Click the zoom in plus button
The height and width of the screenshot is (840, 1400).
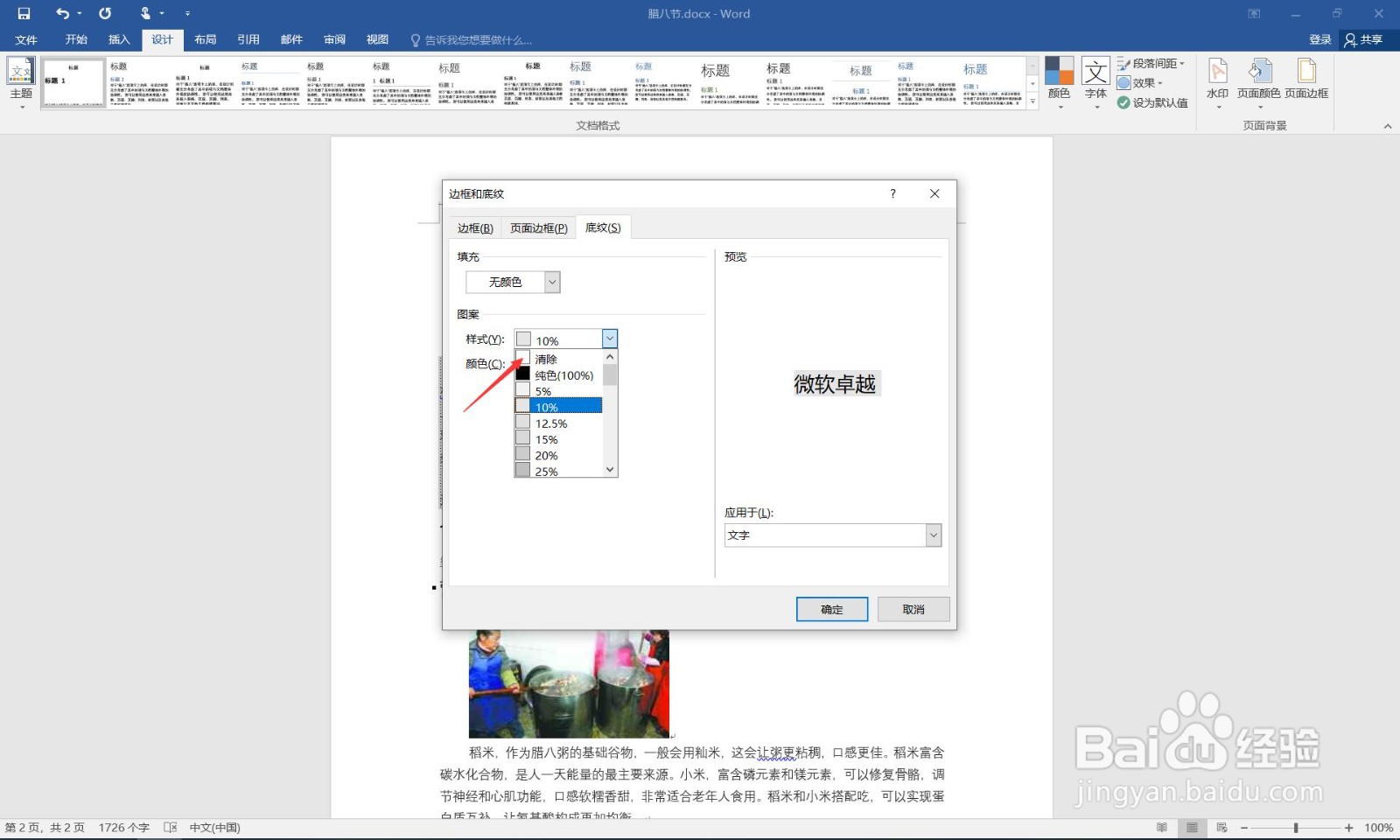pyautogui.click(x=1348, y=827)
